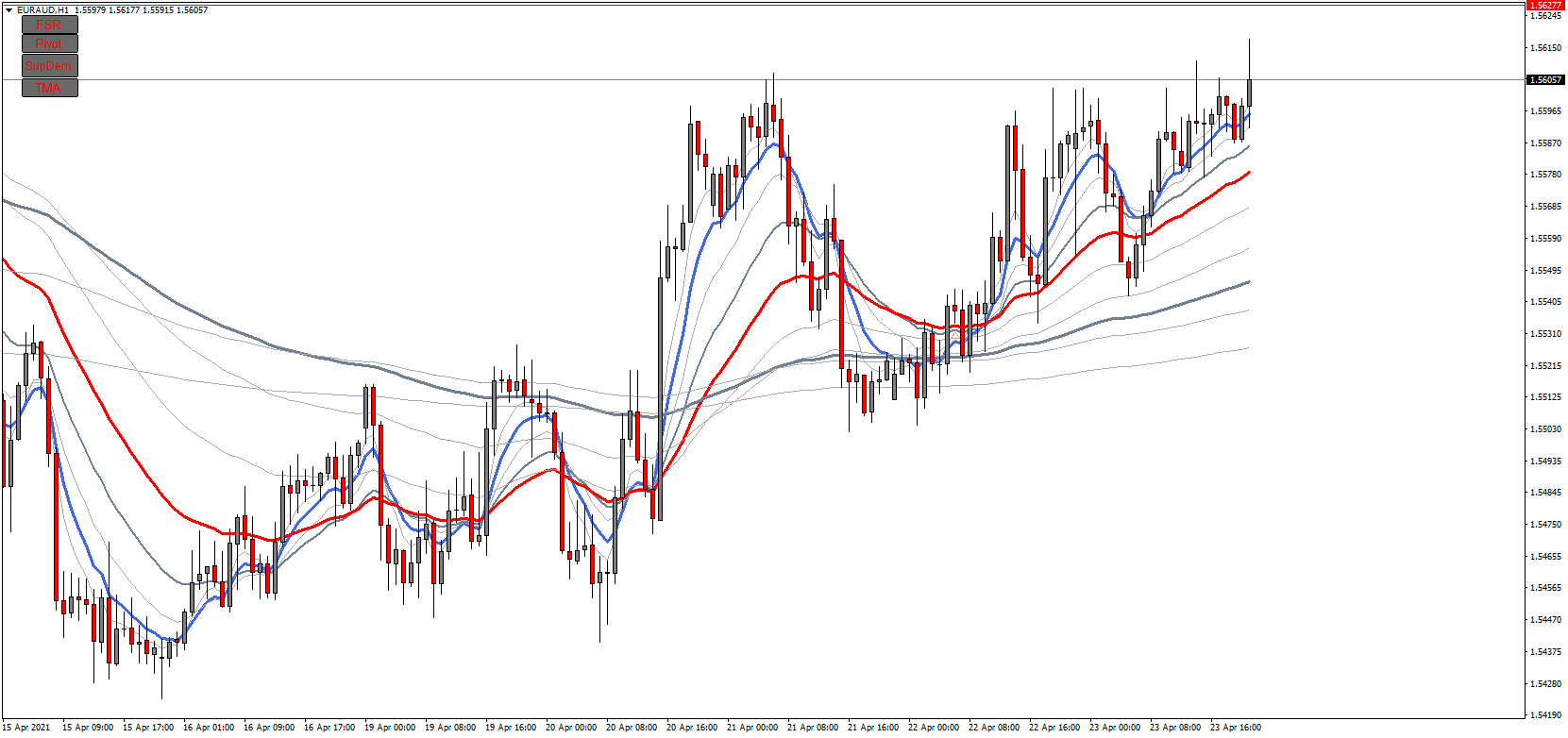Click time axis label 19 Apr 16:00
This screenshot has height=738, width=1568.
[511, 728]
